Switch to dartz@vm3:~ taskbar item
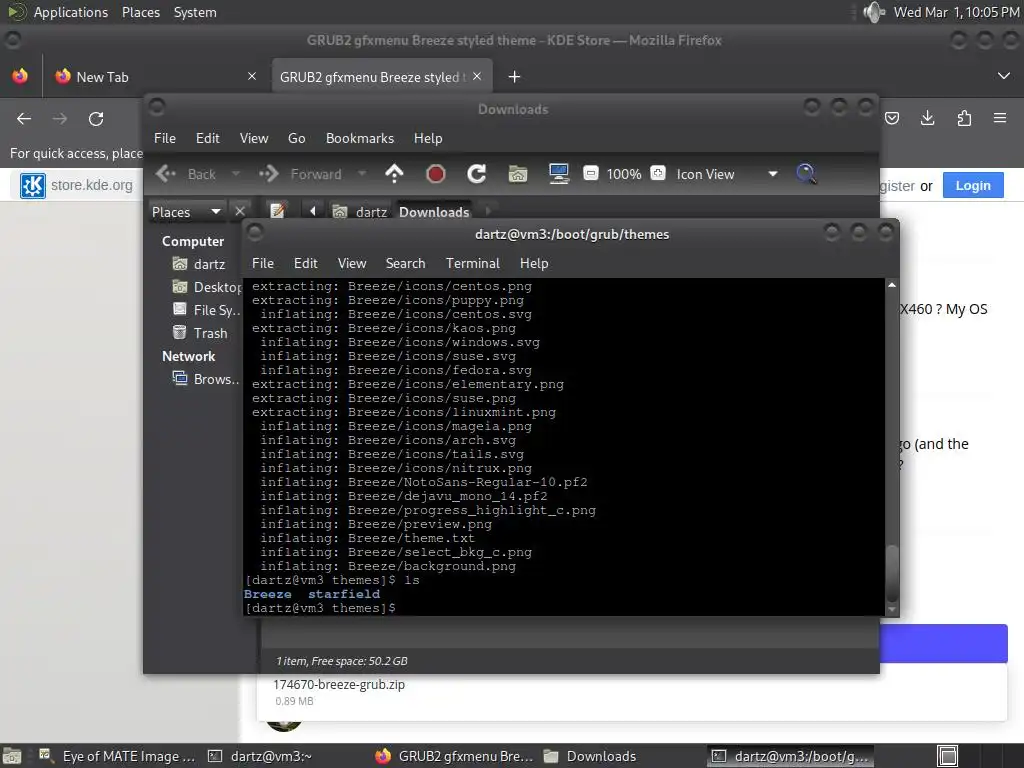This screenshot has height=768, width=1024. tap(260, 756)
